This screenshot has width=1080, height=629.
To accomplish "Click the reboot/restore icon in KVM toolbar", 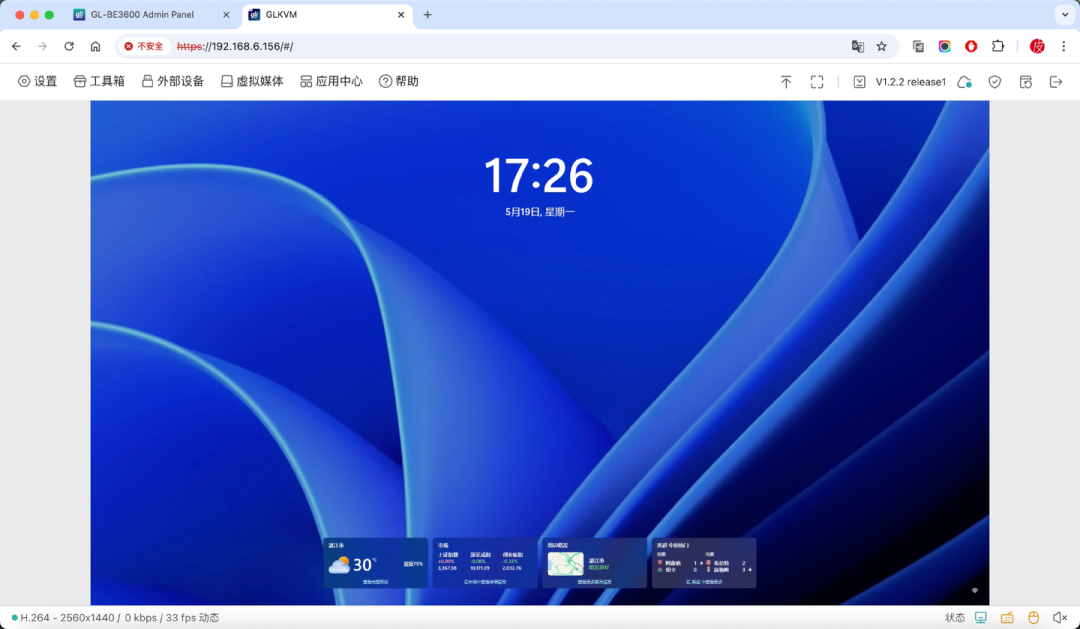I will pyautogui.click(x=1026, y=82).
